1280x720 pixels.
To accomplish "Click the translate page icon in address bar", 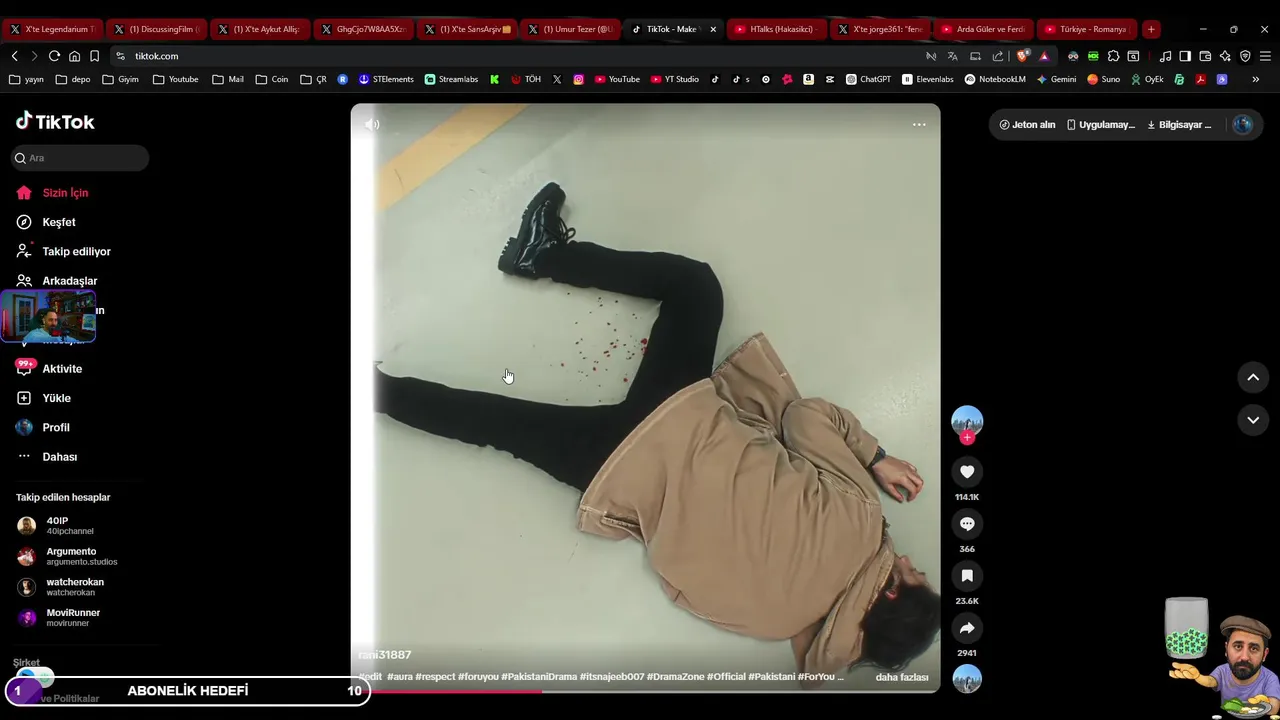I will pos(953,56).
